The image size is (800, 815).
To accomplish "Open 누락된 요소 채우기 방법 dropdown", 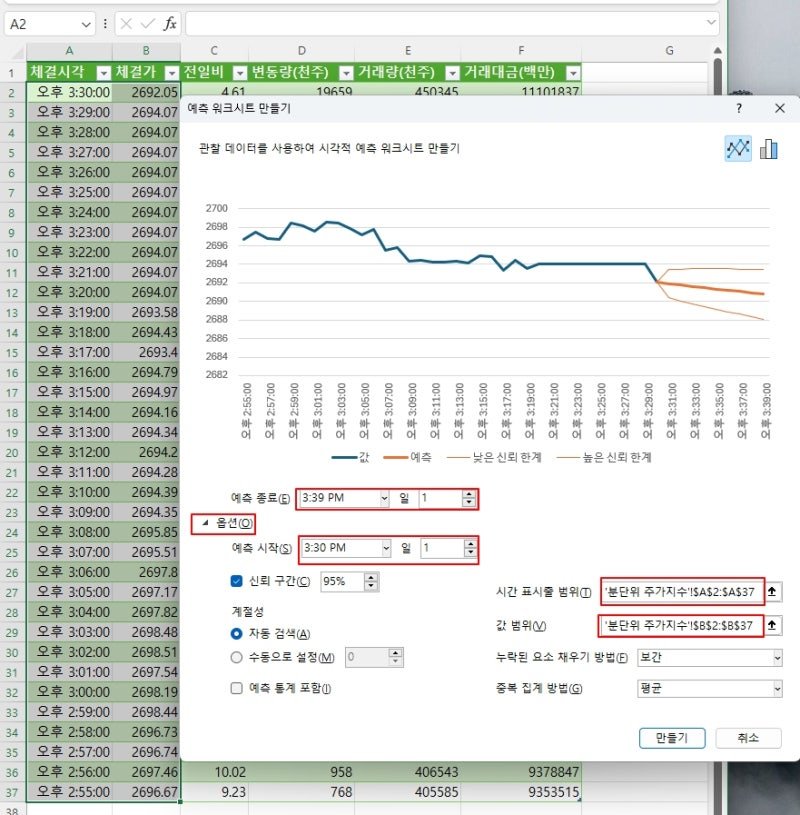I will (710, 658).
